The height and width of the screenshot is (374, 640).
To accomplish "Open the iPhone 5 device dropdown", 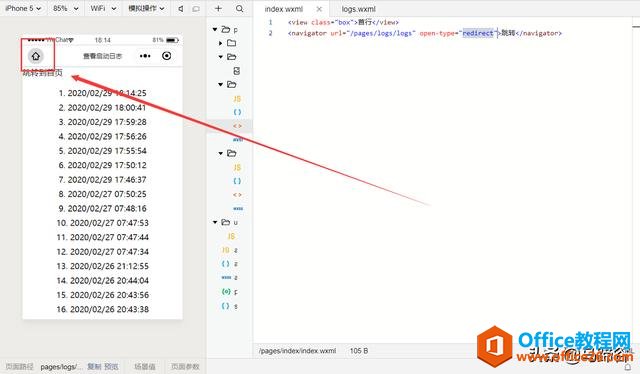I will tap(23, 8).
